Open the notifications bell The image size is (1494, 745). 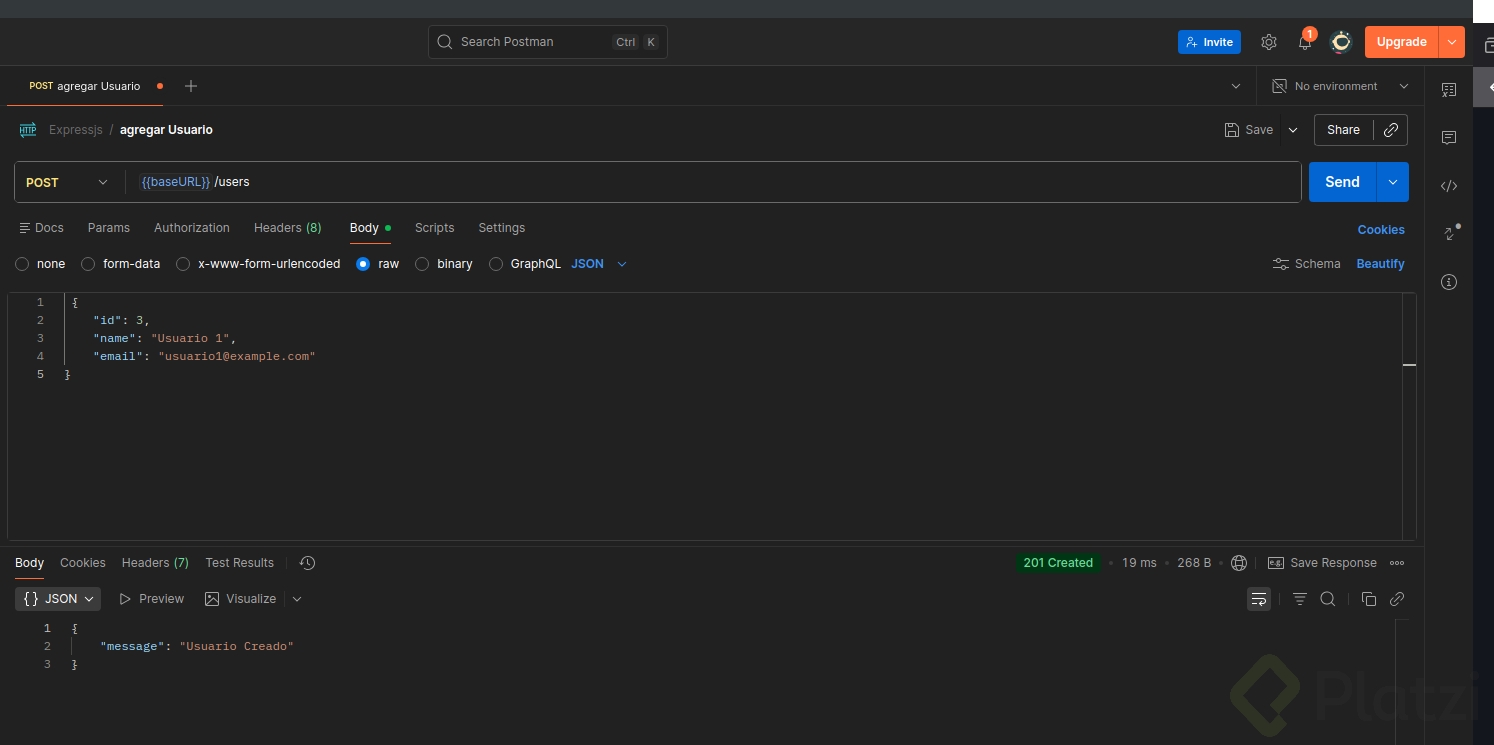click(x=1305, y=42)
